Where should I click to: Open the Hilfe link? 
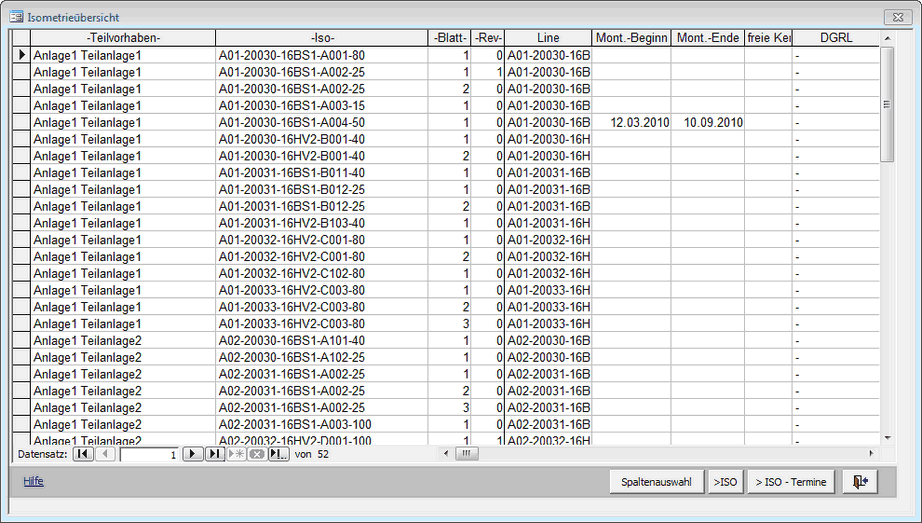33,481
